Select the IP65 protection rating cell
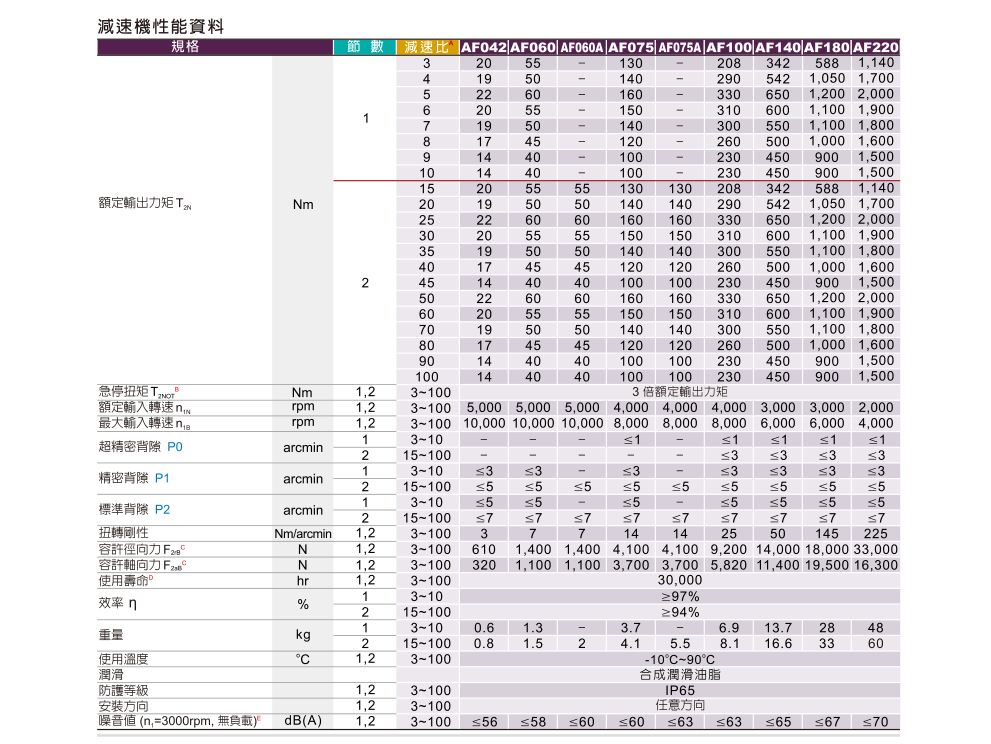 coord(679,690)
